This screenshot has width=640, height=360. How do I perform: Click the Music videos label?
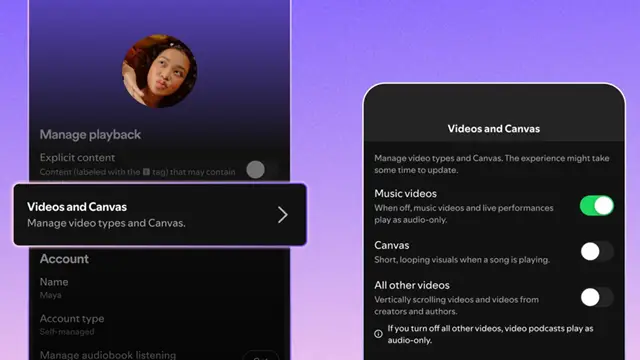pyautogui.click(x=405, y=193)
